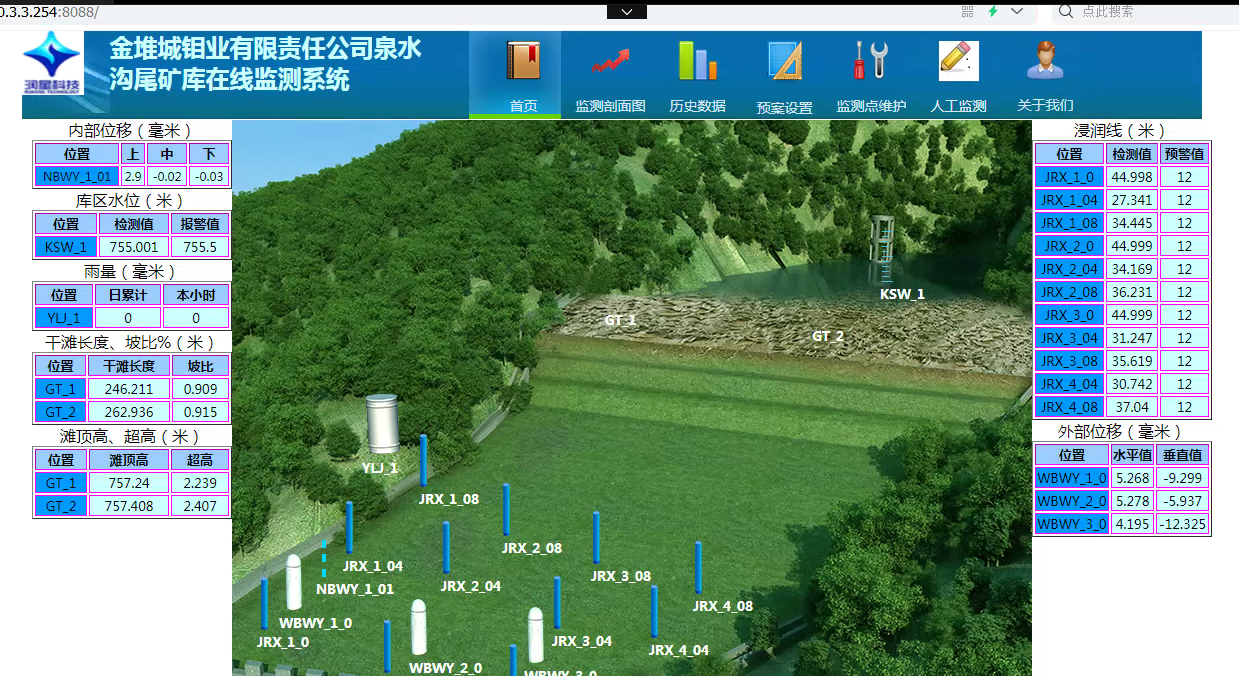The image size is (1239, 676).
Task: Expand the address bar dropdown arrow
Action: pos(626,10)
